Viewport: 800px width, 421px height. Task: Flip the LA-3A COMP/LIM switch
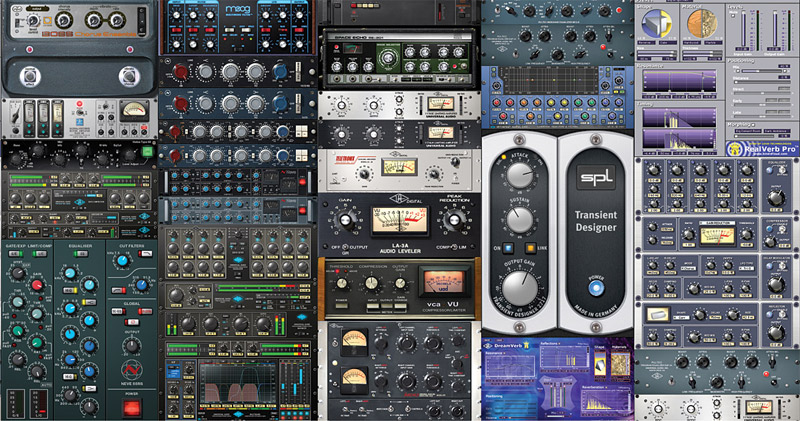[x=455, y=247]
